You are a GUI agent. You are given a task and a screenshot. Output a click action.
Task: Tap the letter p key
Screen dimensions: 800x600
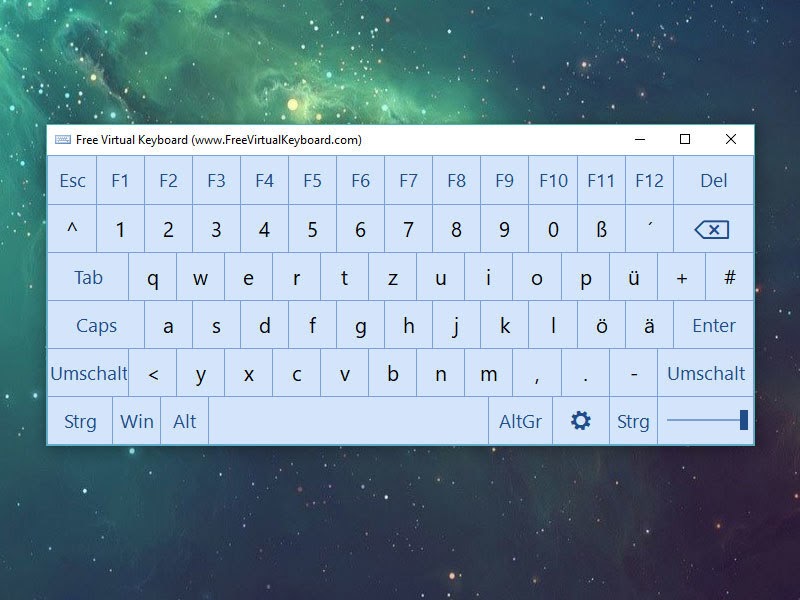click(x=585, y=277)
